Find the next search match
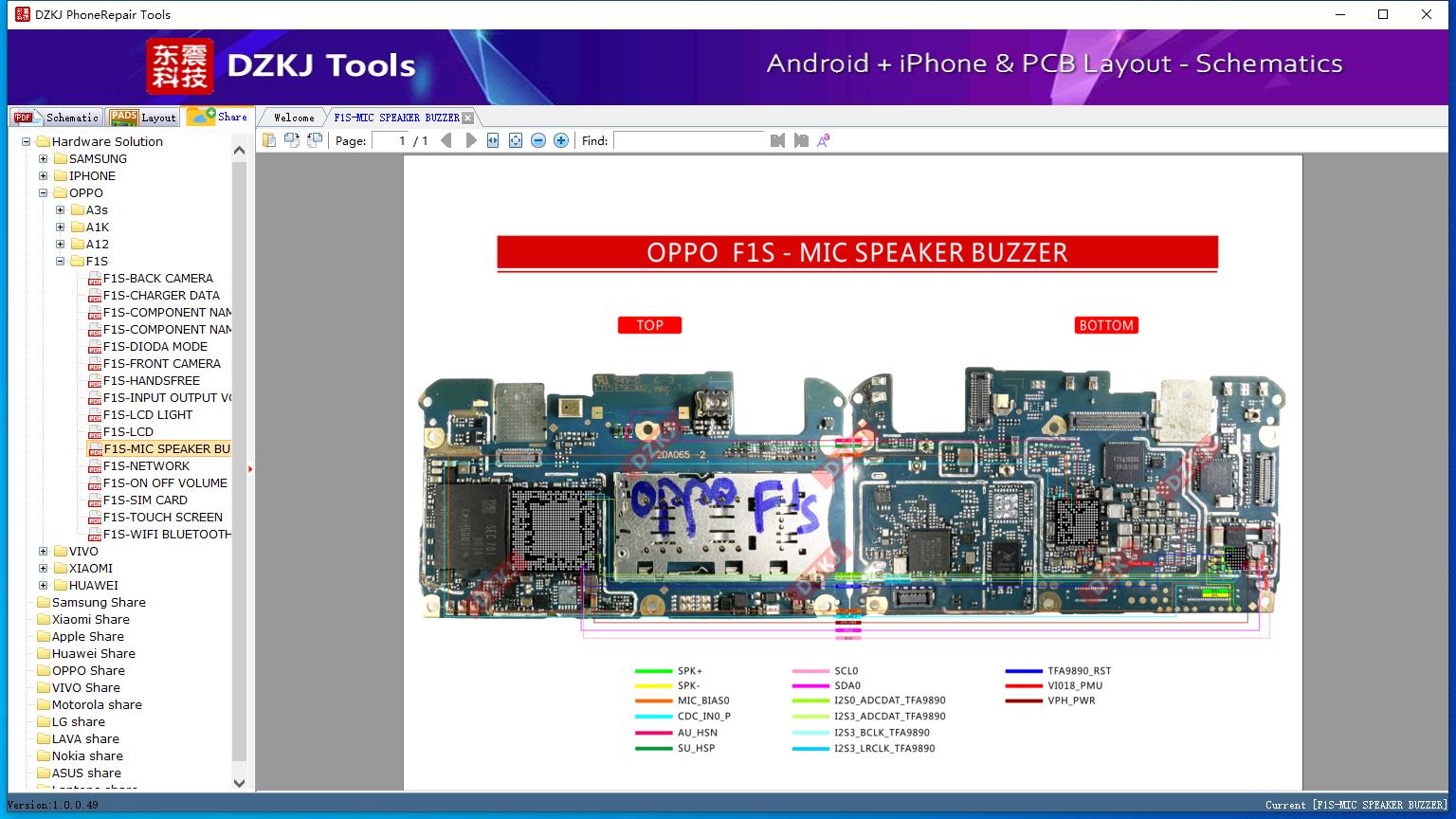This screenshot has width=1456, height=819. [x=801, y=140]
